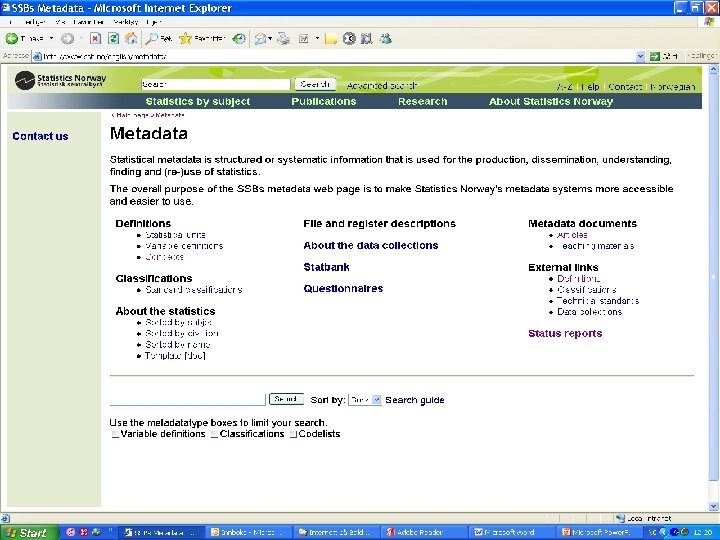Viewport: 720px width, 540px height.
Task: Click the Statistics Norway logo
Action: (60, 80)
